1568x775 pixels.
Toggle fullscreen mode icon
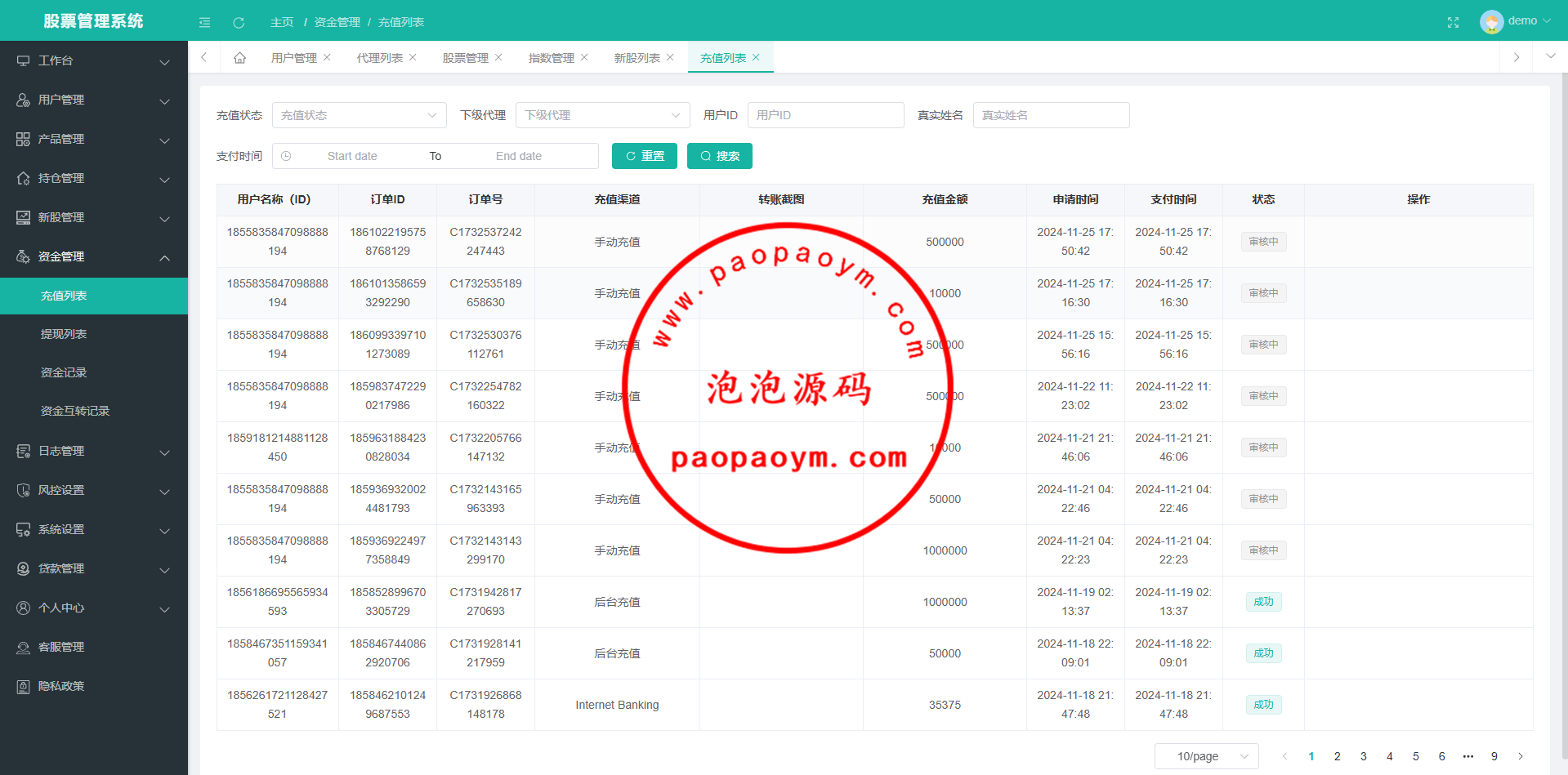pyautogui.click(x=1453, y=22)
